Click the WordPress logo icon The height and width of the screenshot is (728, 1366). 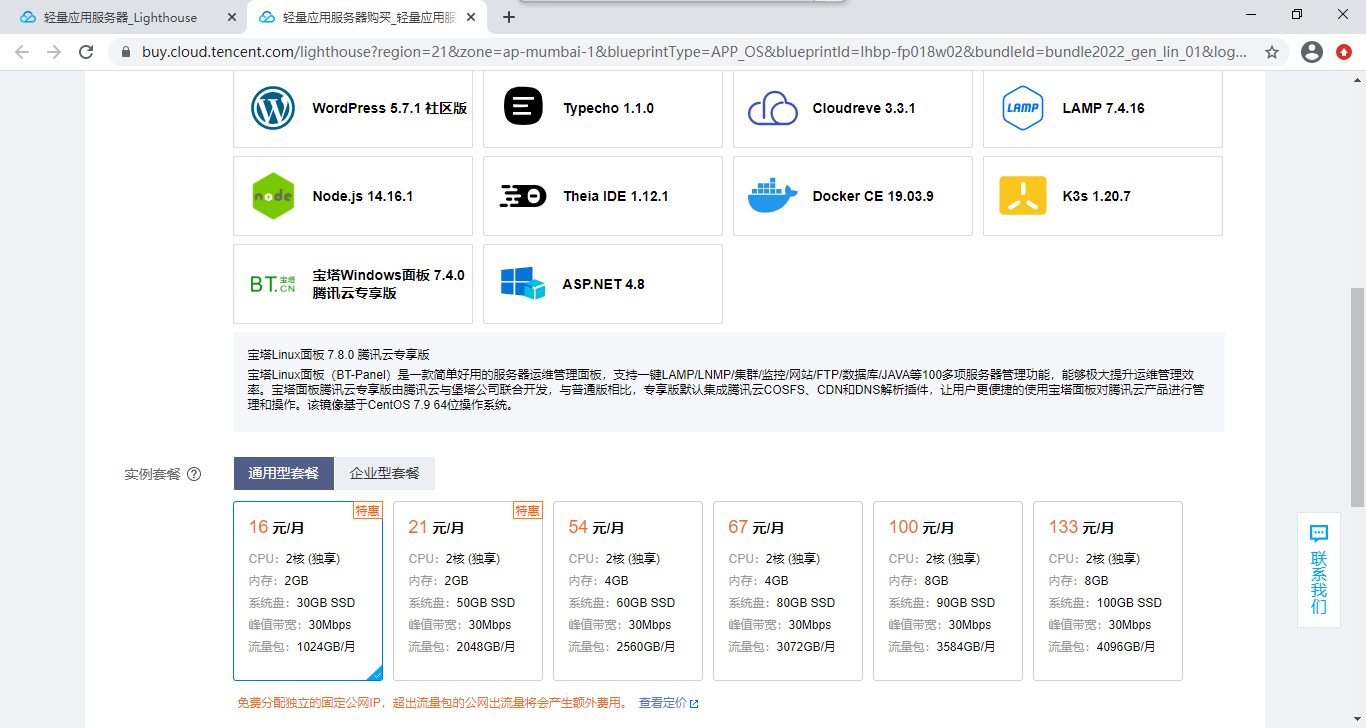point(272,108)
